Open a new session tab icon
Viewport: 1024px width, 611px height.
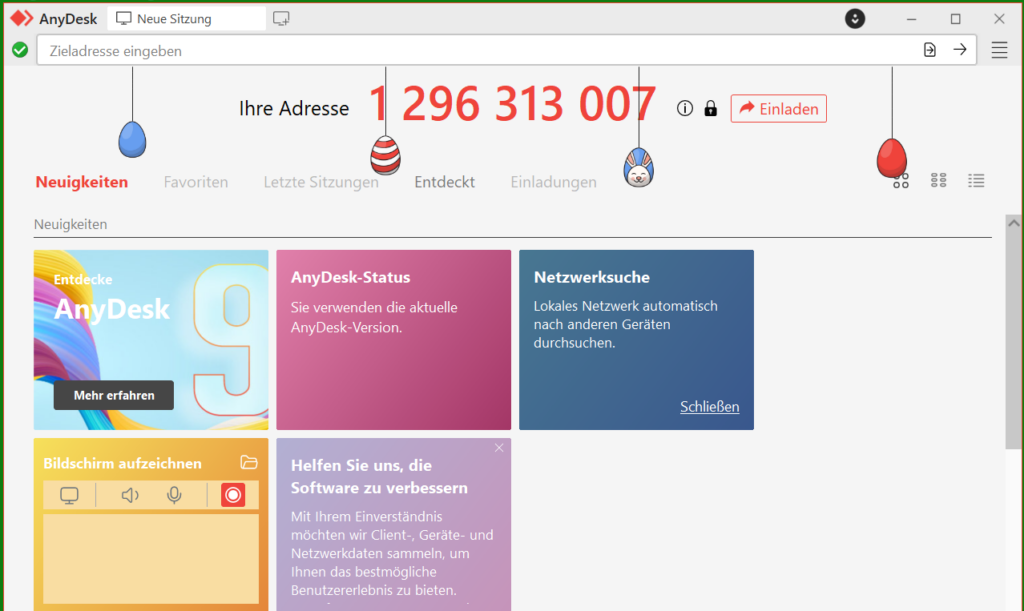click(x=281, y=18)
